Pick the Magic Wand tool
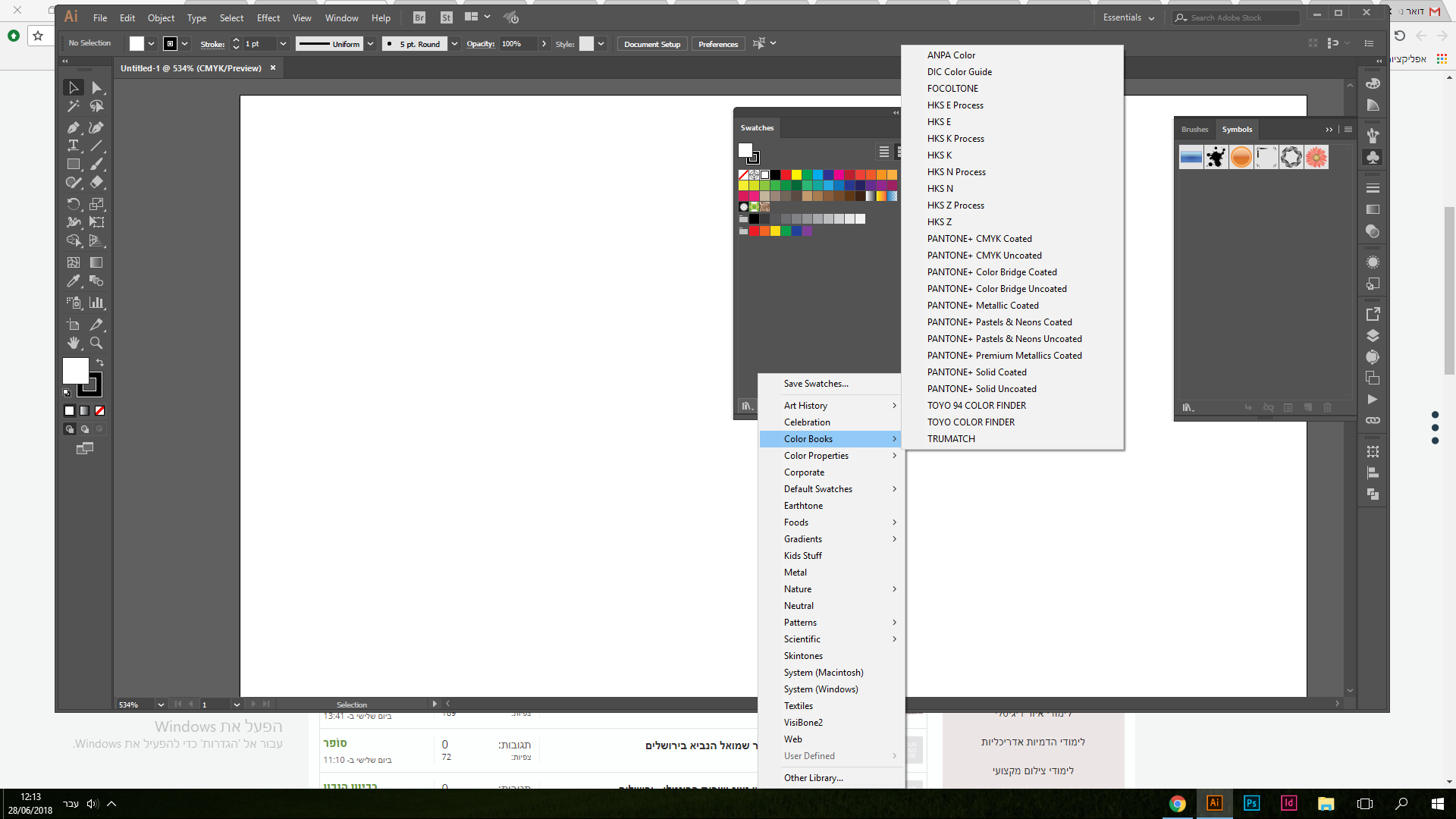 coord(74,107)
